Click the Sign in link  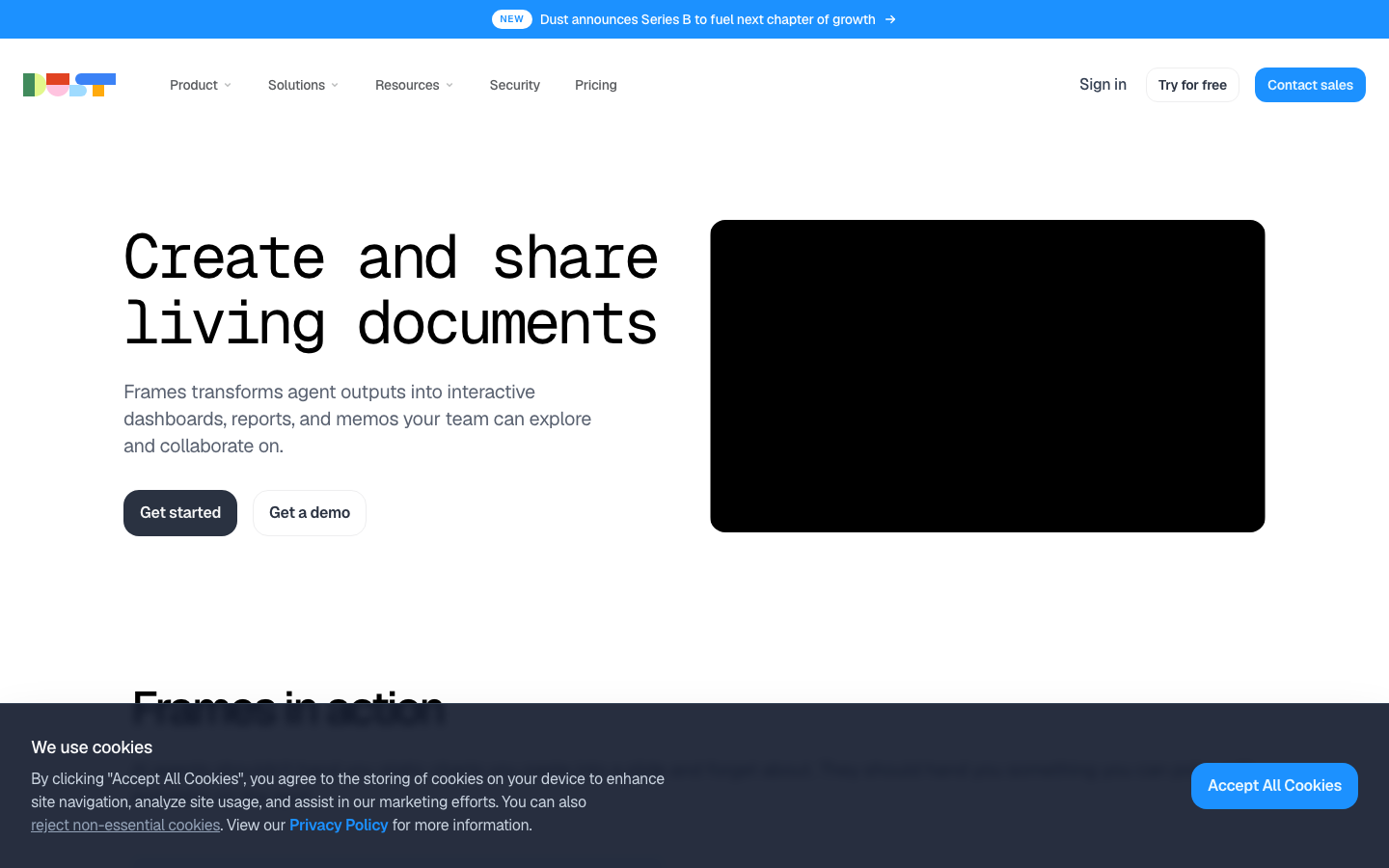tap(1103, 85)
